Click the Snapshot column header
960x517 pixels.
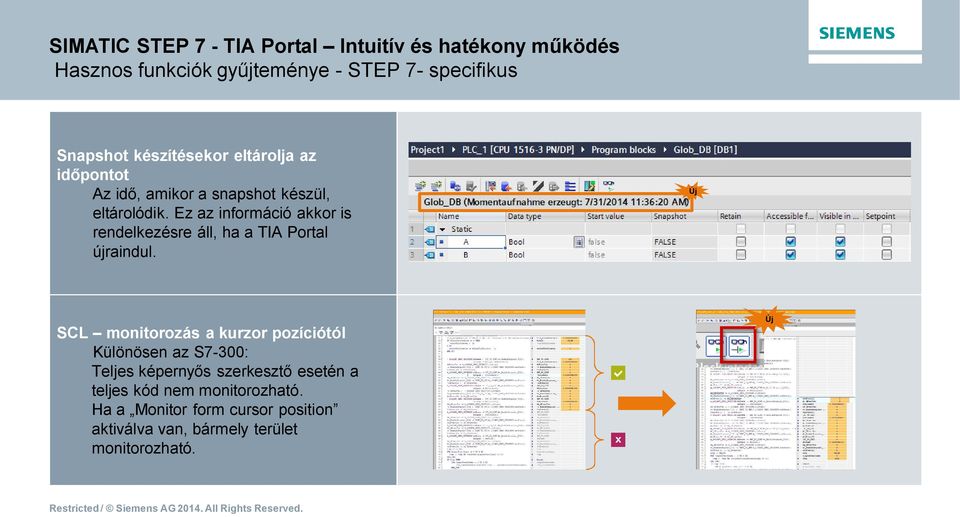tap(684, 216)
